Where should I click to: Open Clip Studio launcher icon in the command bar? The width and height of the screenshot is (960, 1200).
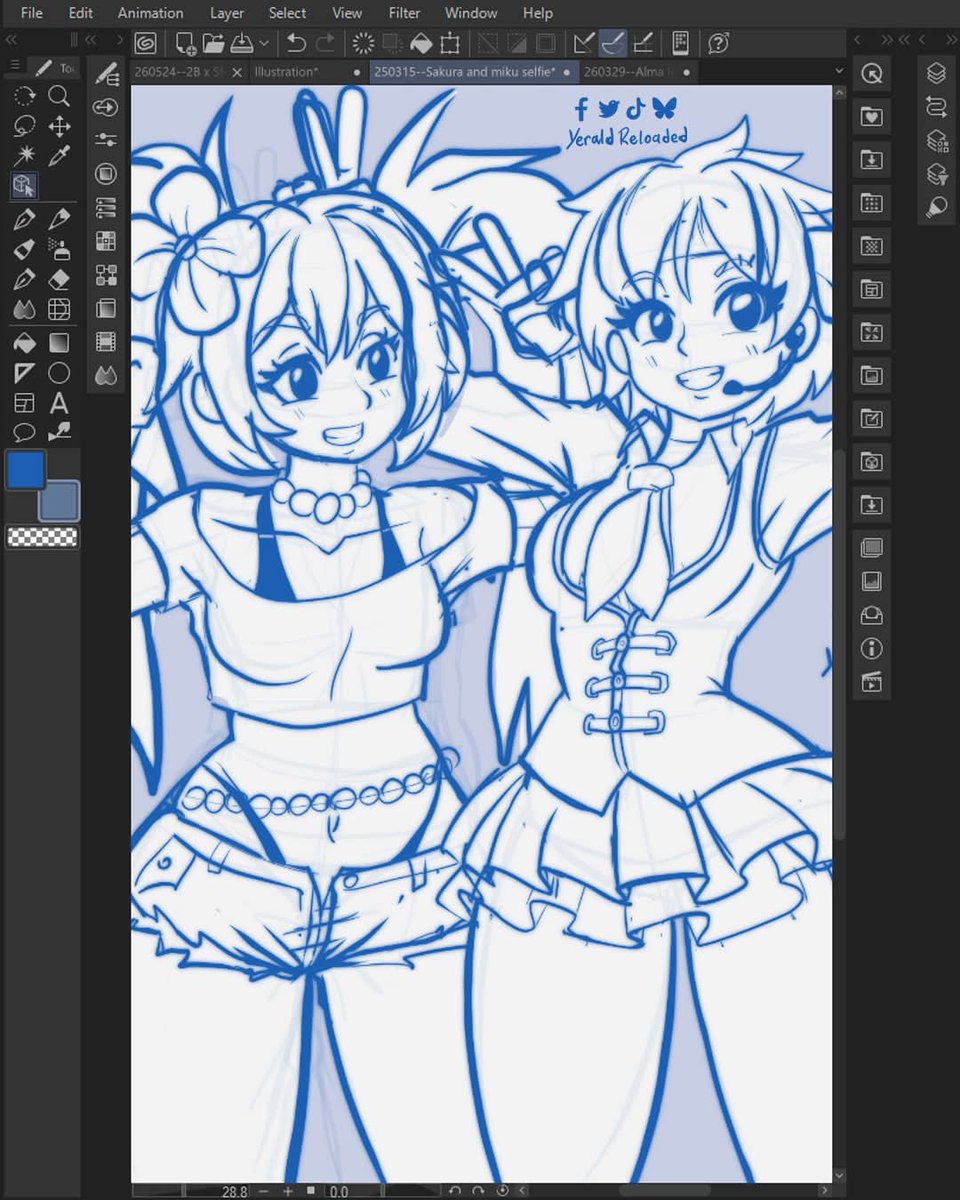(145, 43)
